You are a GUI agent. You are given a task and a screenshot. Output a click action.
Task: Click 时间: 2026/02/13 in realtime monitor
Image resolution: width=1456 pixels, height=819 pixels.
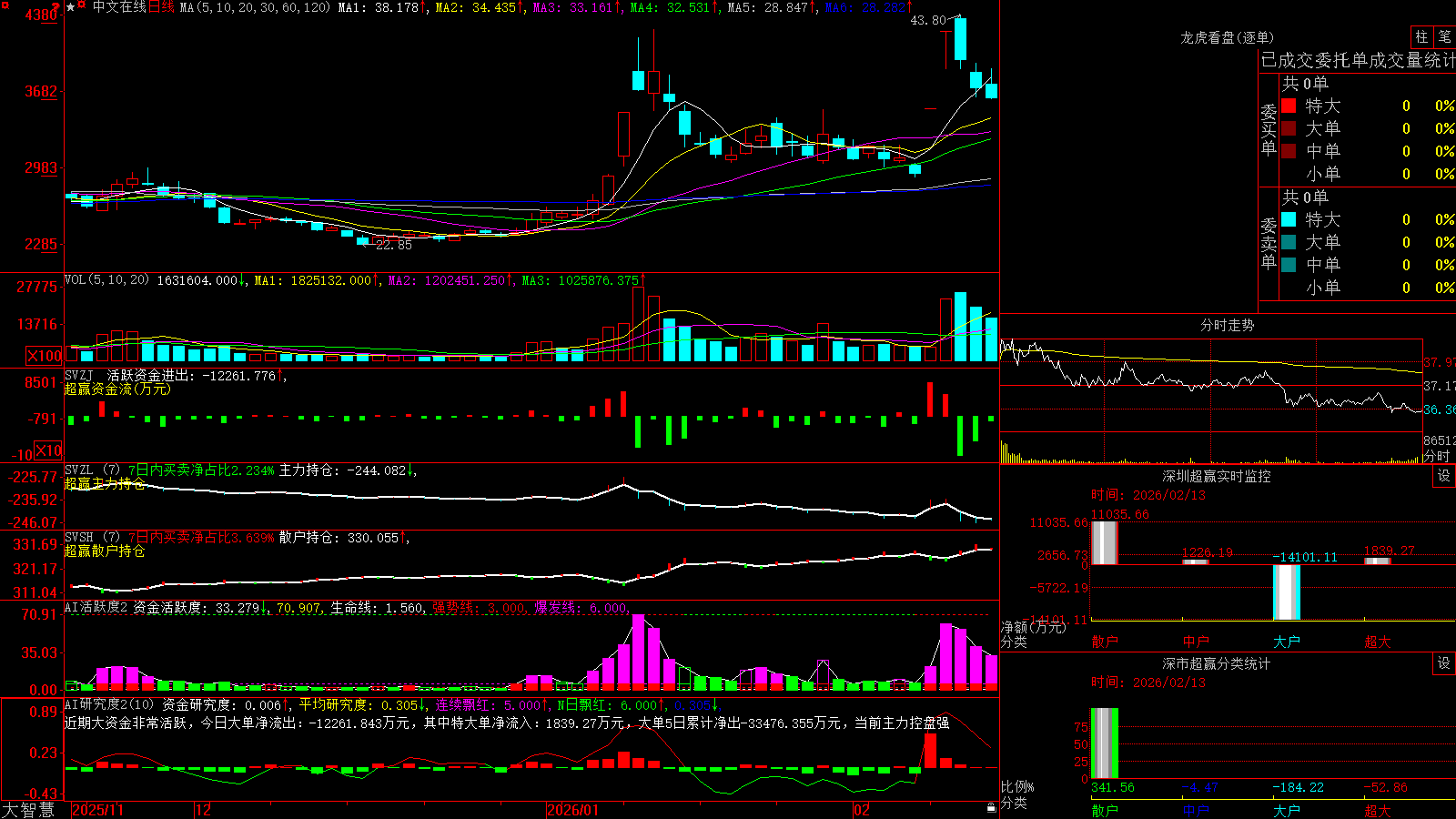1148,495
